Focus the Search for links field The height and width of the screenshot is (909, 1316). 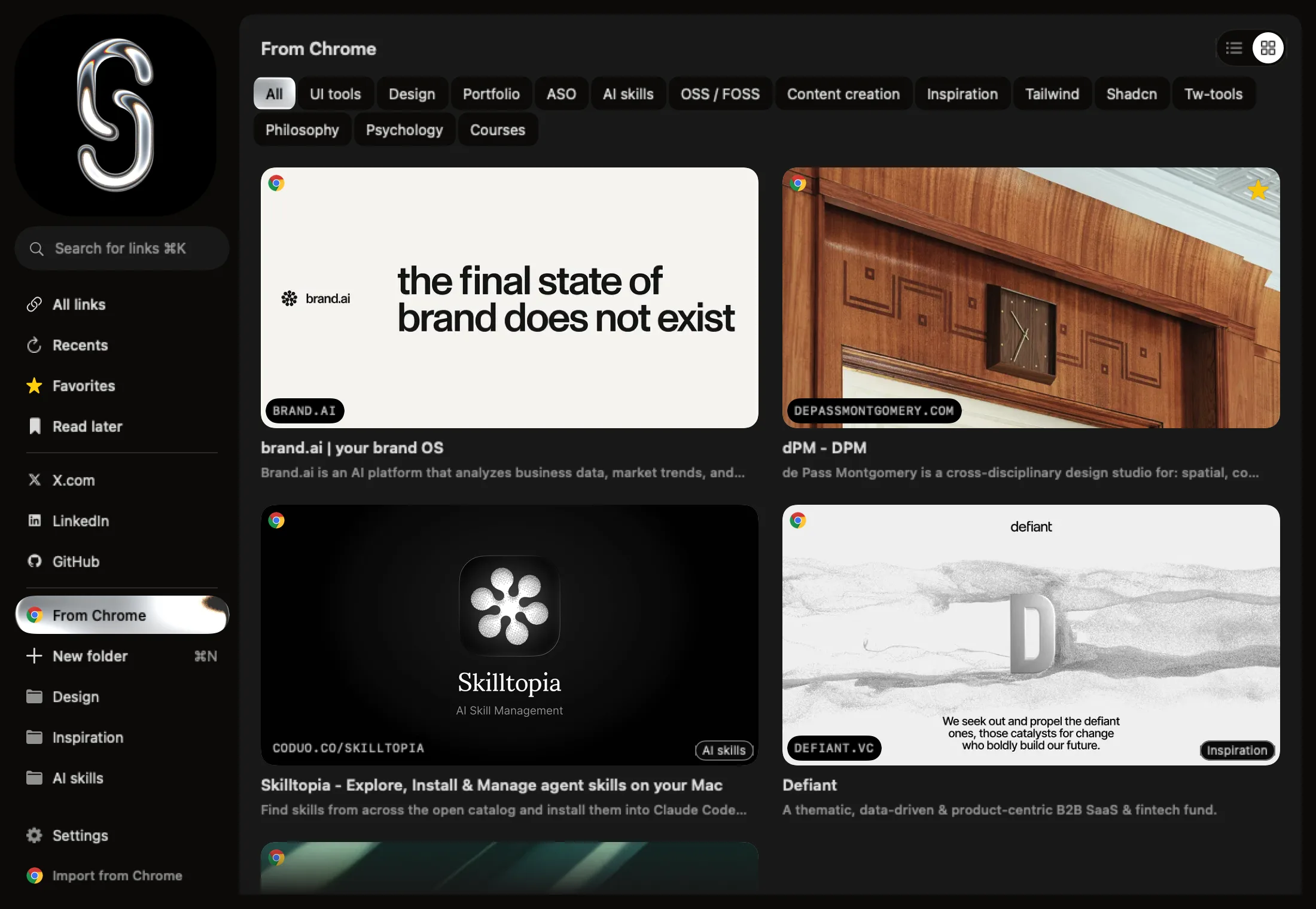coord(122,248)
